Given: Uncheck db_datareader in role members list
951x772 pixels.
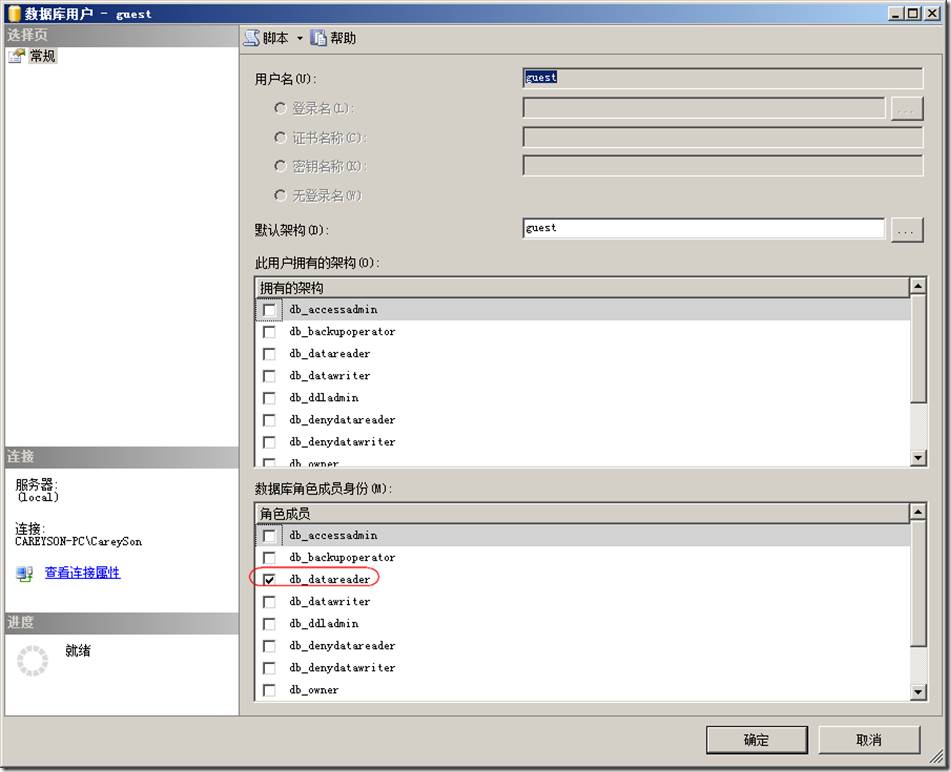Looking at the screenshot, I should point(269,579).
